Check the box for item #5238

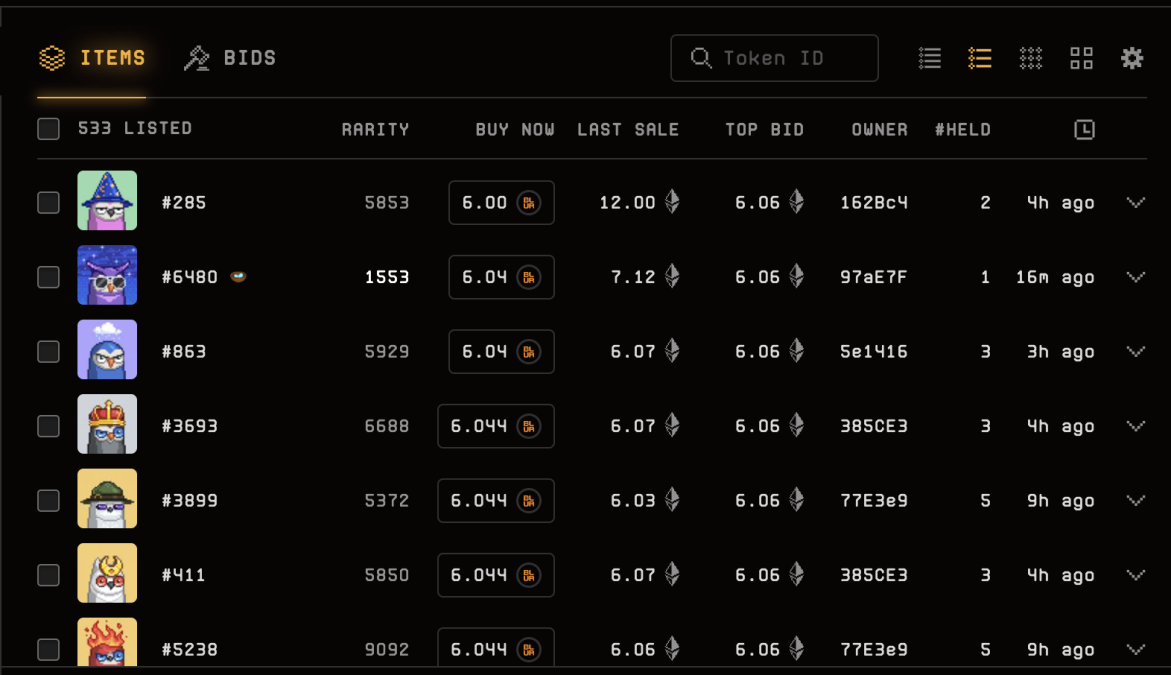[x=49, y=649]
